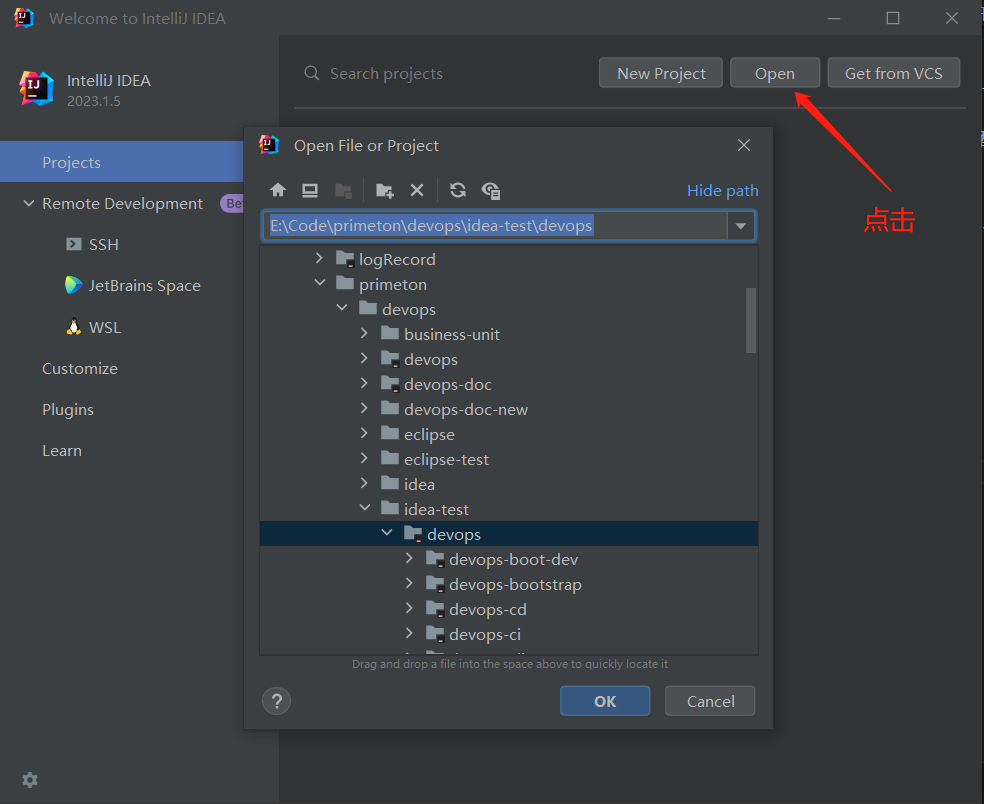This screenshot has width=984, height=804.
Task: Click the Delete (X) toolbar icon
Action: pyautogui.click(x=417, y=190)
